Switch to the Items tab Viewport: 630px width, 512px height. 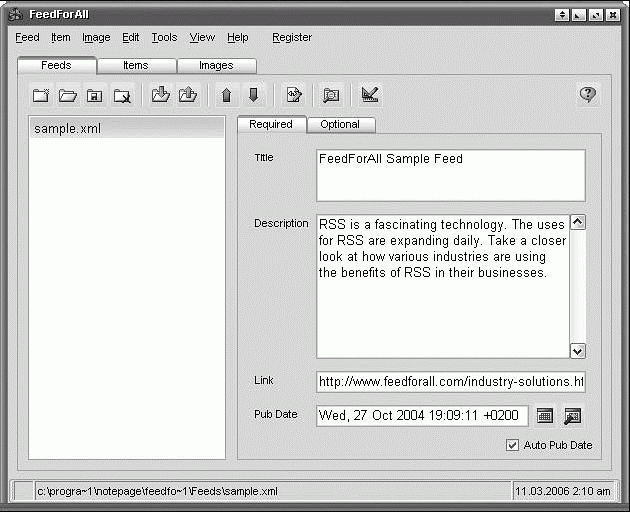pos(136,66)
